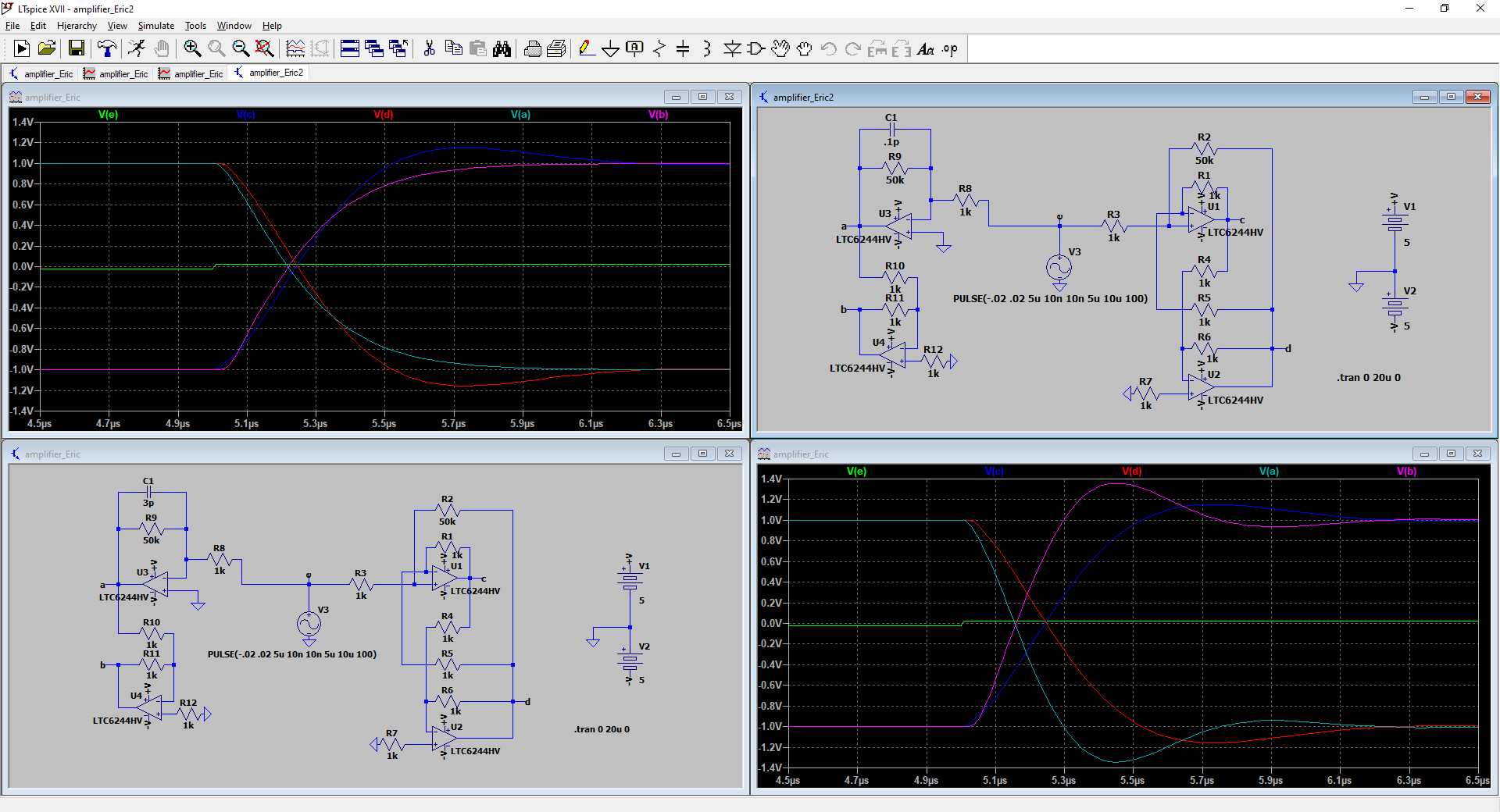This screenshot has height=812, width=1500.
Task: Click the V(d) trace label in bottom-right plot
Action: pos(1131,472)
